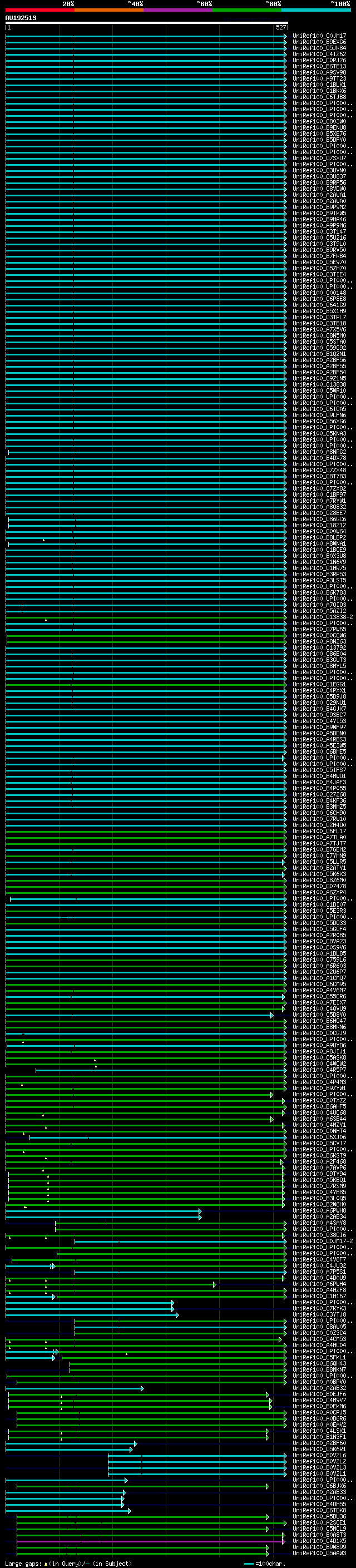Click the purple alignment bar for C4D1X5

149,1541
